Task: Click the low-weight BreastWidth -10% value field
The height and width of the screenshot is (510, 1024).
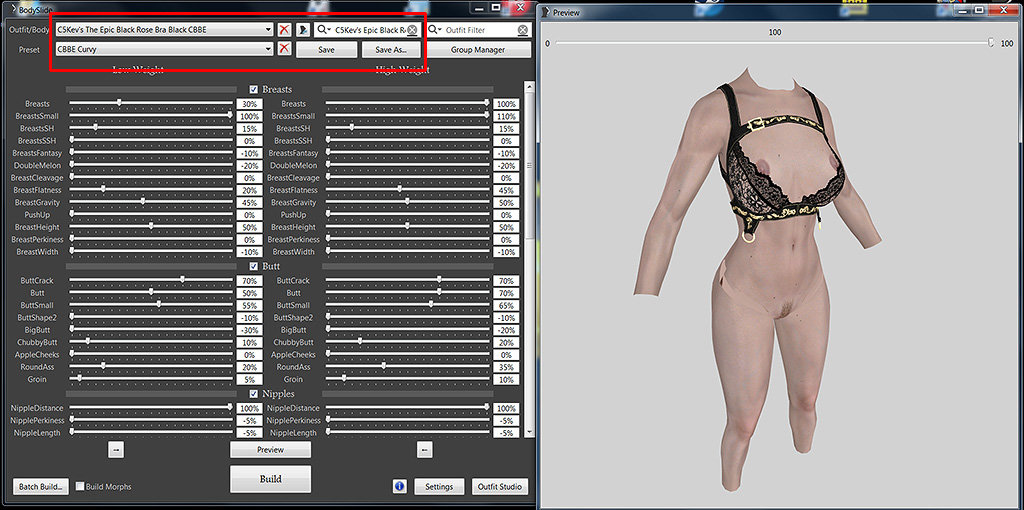Action: click(x=249, y=253)
